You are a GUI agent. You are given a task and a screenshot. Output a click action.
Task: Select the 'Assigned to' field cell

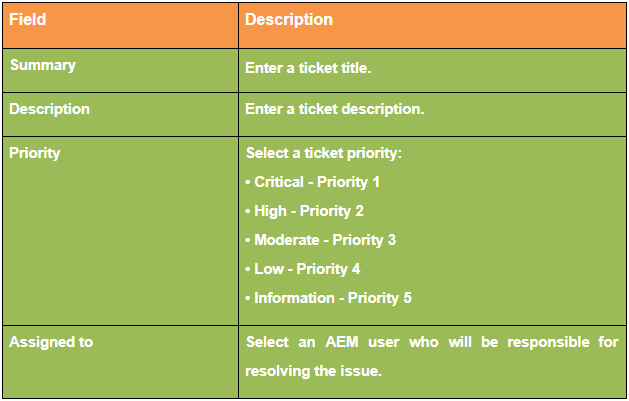click(51, 342)
